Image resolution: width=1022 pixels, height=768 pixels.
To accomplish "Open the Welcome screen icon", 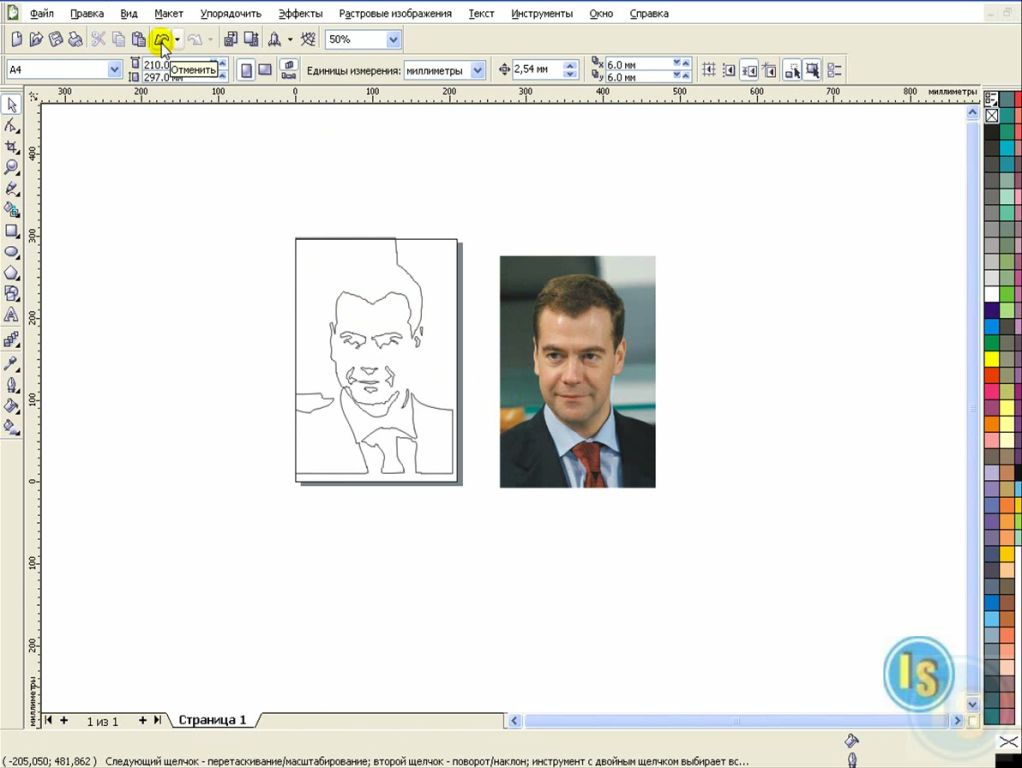I will click(308, 40).
